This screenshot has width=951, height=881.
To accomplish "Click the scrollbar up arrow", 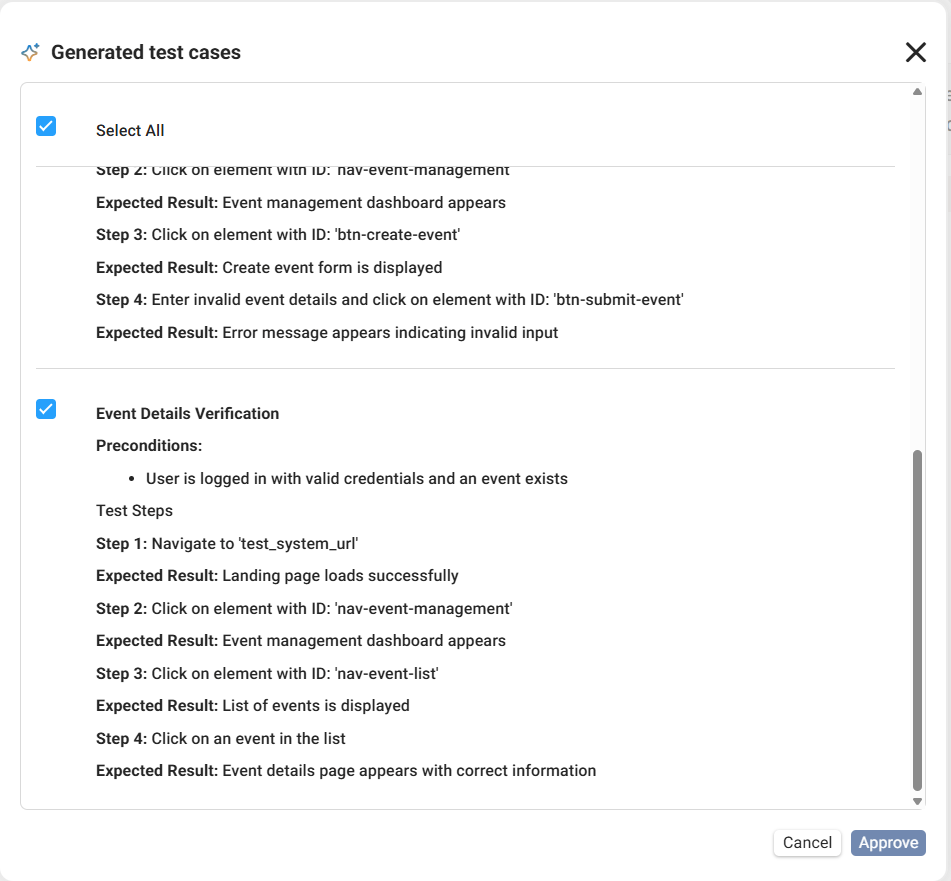I will point(917,93).
